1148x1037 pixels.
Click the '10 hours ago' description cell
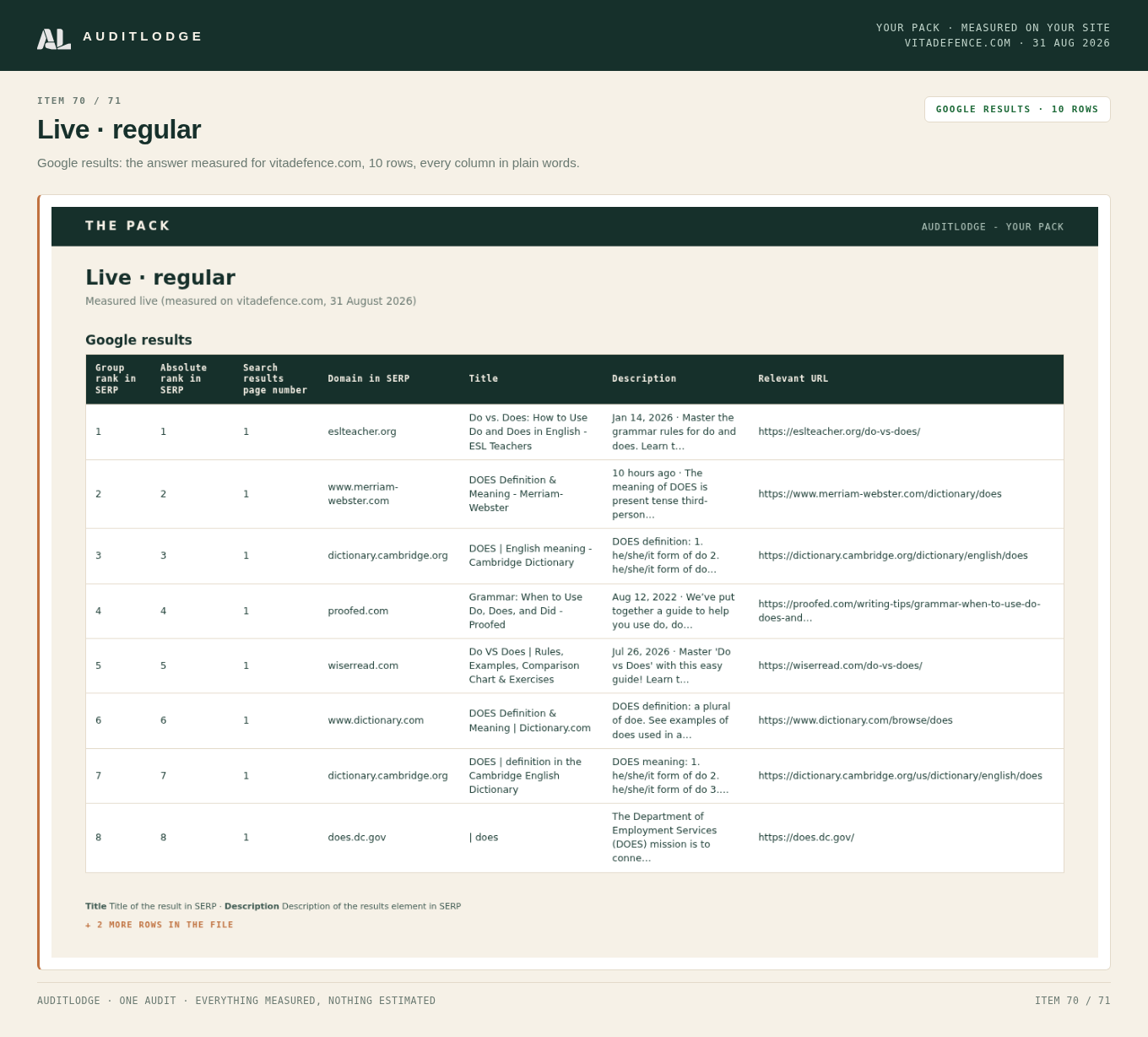(x=660, y=494)
